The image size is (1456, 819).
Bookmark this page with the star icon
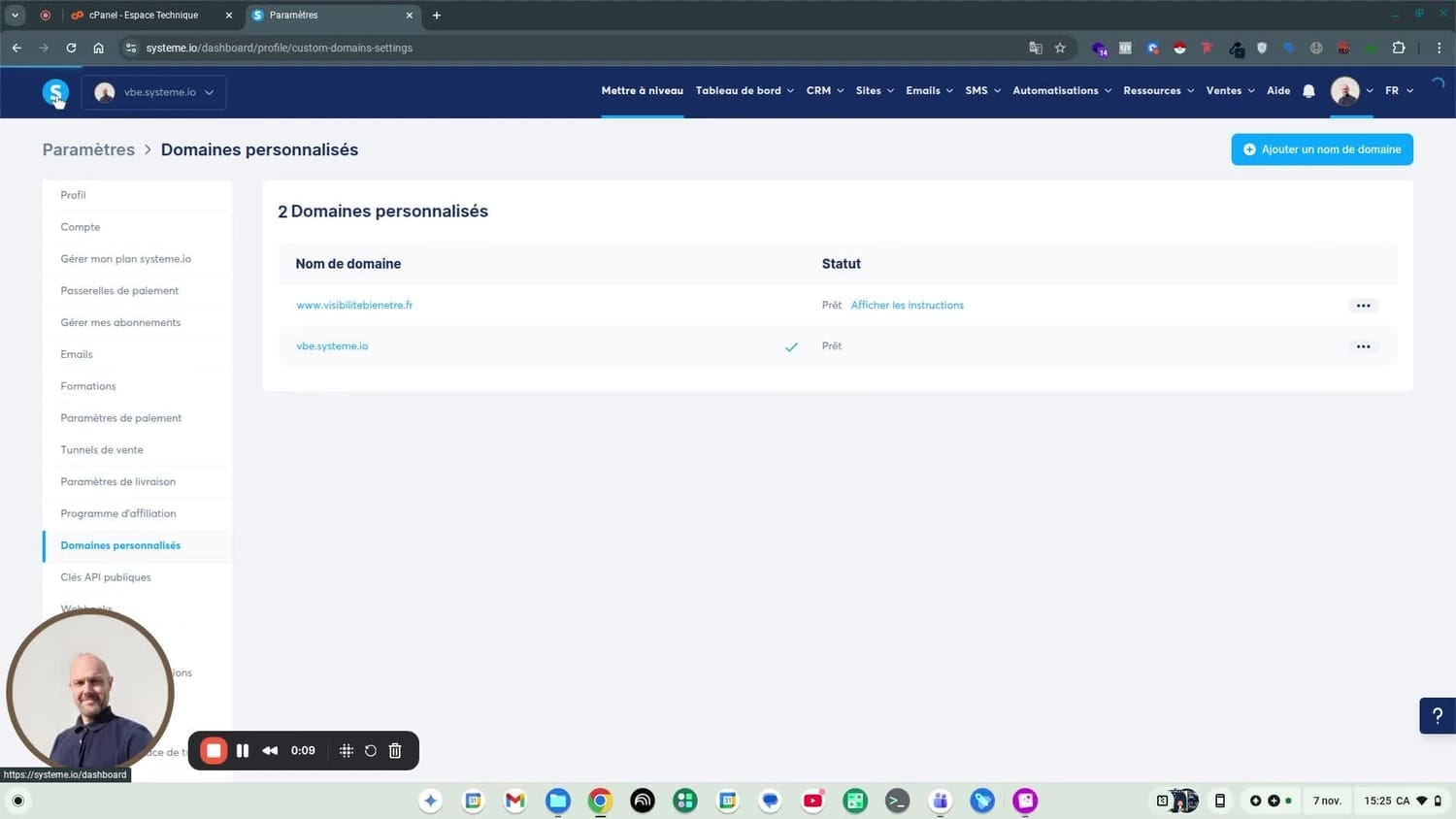click(1060, 48)
